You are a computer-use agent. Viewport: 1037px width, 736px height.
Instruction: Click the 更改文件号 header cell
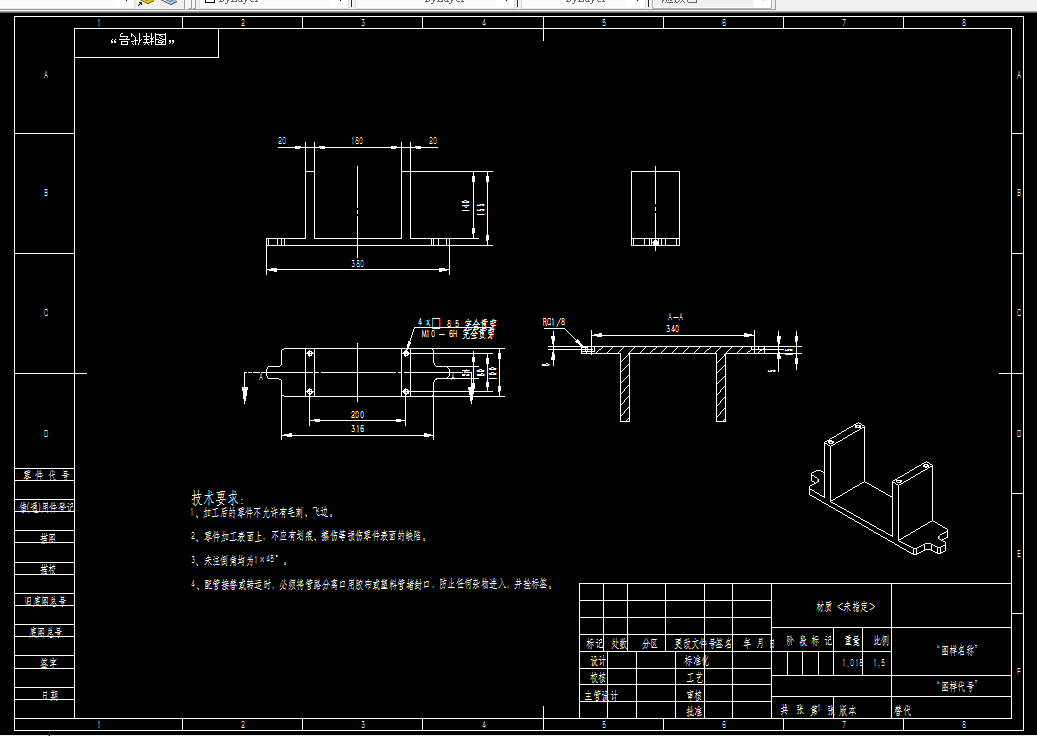click(694, 643)
